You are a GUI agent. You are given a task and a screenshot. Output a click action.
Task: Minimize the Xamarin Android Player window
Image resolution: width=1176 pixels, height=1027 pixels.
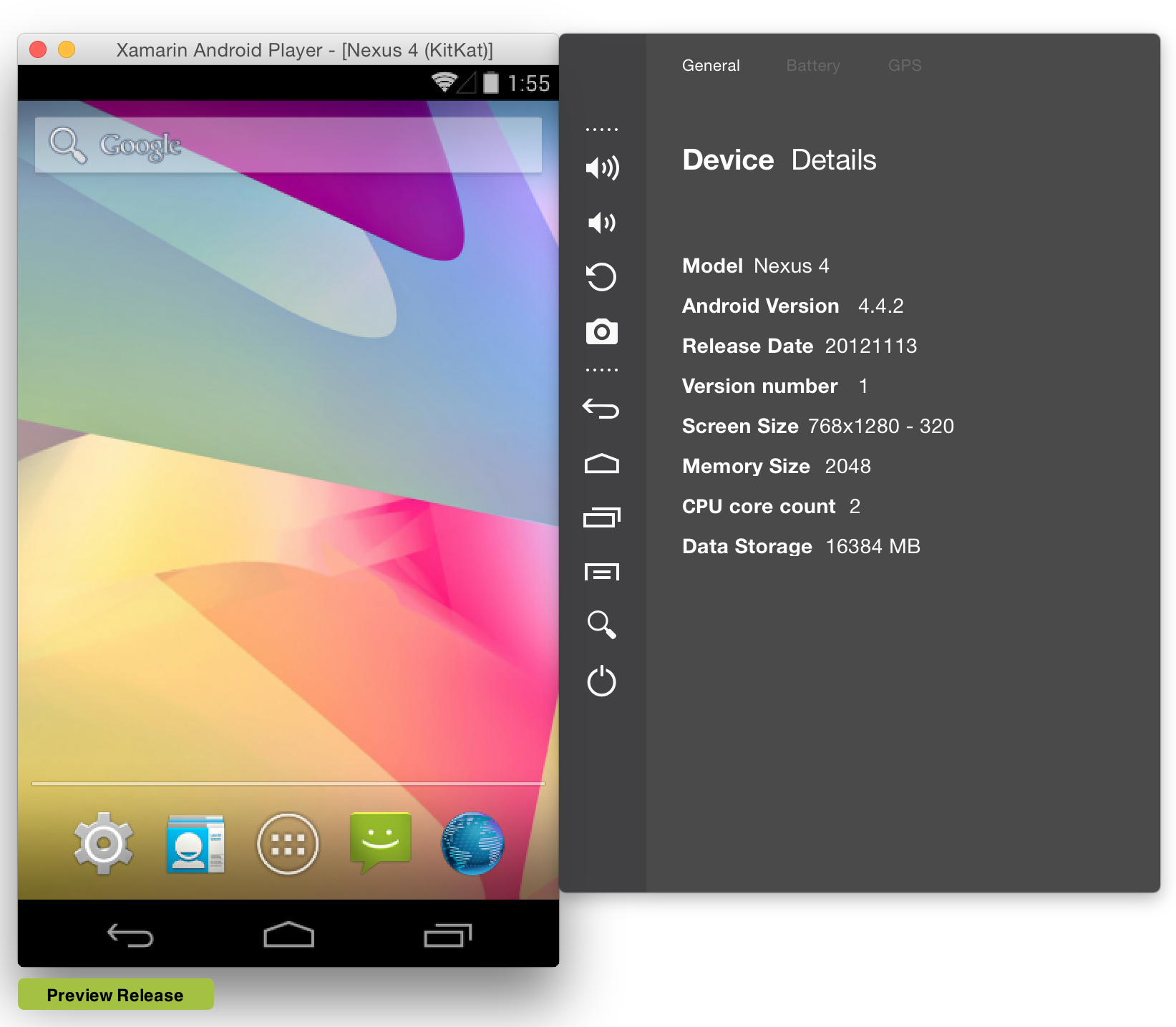(67, 49)
